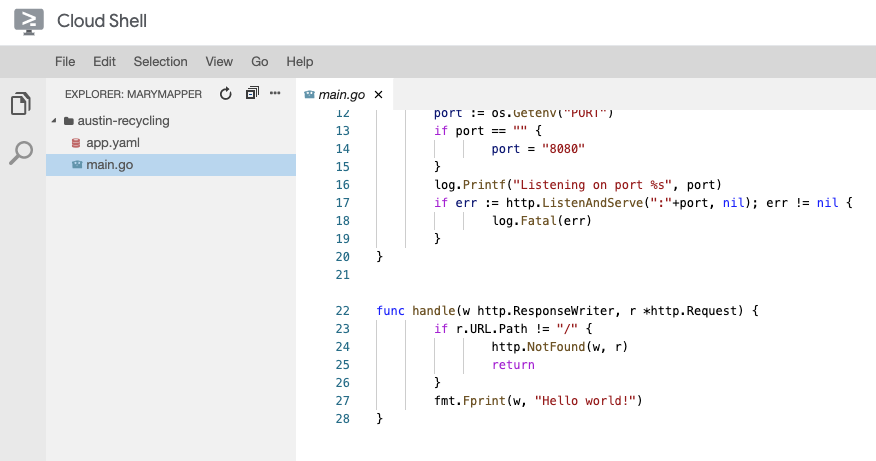
Task: Open the File menu
Action: click(65, 62)
